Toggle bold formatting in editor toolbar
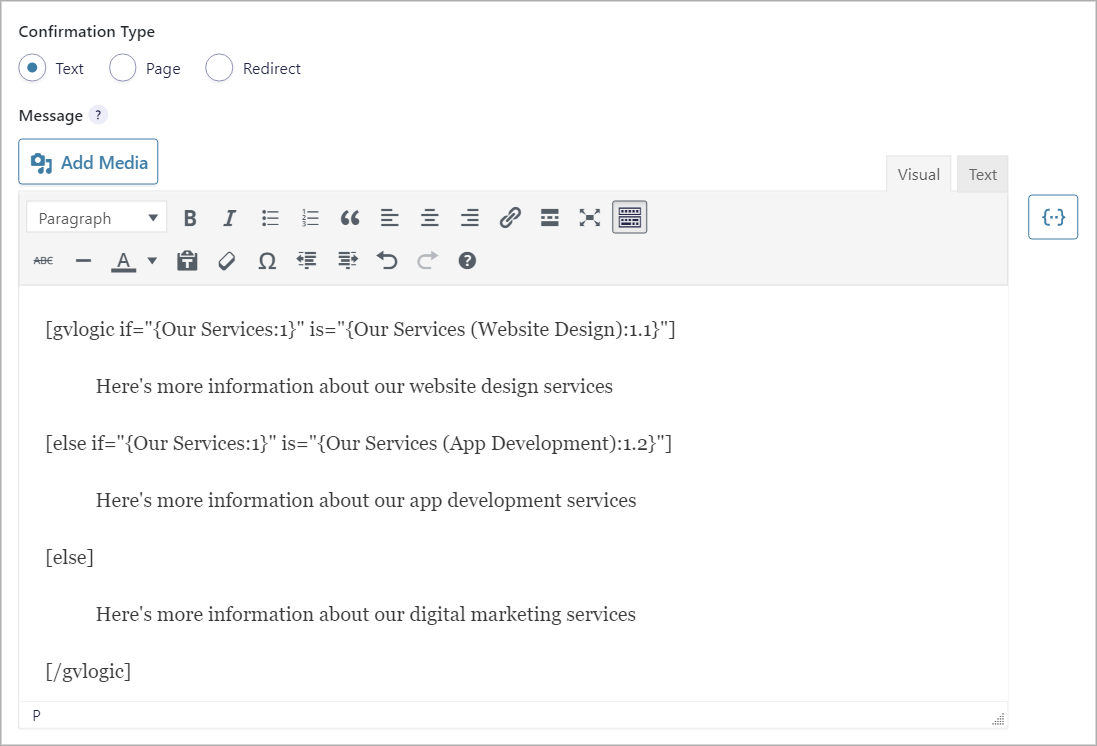 [190, 218]
